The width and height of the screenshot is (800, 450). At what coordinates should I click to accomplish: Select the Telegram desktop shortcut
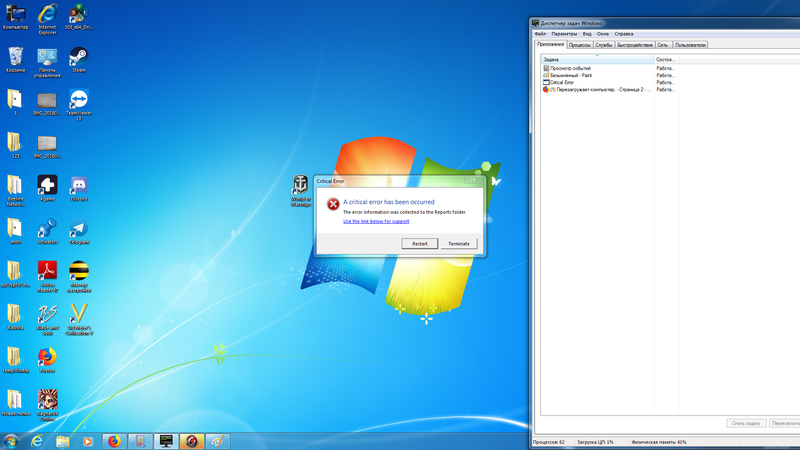(x=79, y=231)
